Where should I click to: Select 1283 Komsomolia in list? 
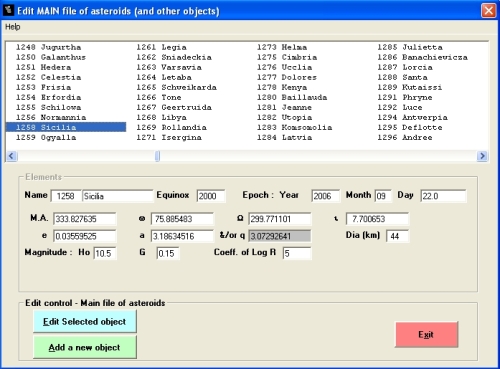295,127
